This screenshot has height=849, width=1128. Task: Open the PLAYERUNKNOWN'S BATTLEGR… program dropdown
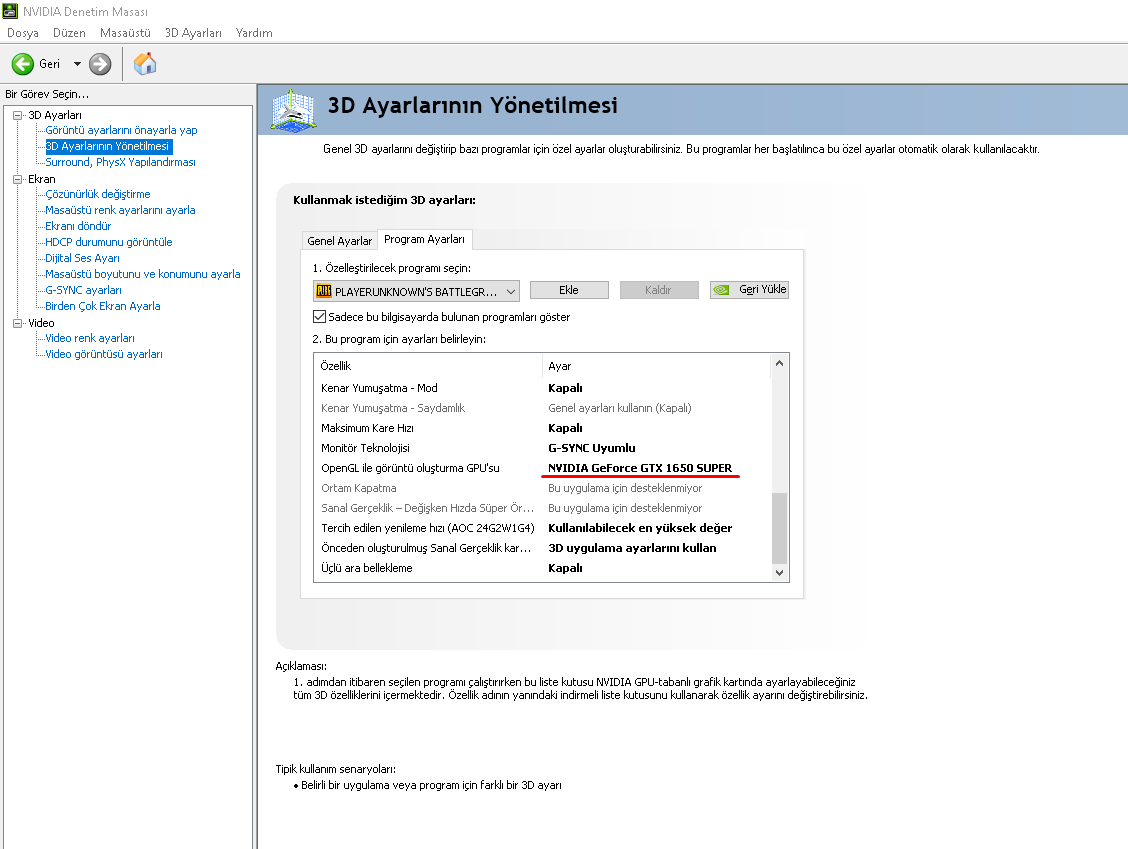[x=417, y=291]
